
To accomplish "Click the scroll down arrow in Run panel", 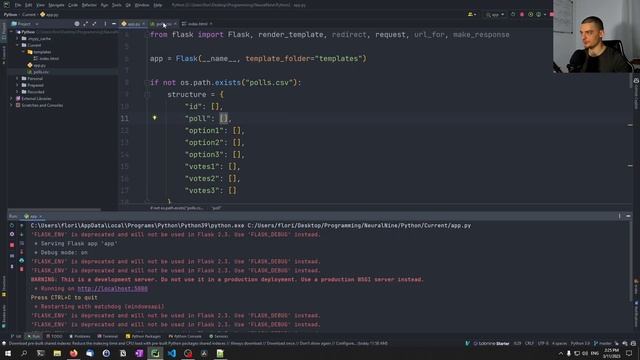I will [x=22, y=234].
